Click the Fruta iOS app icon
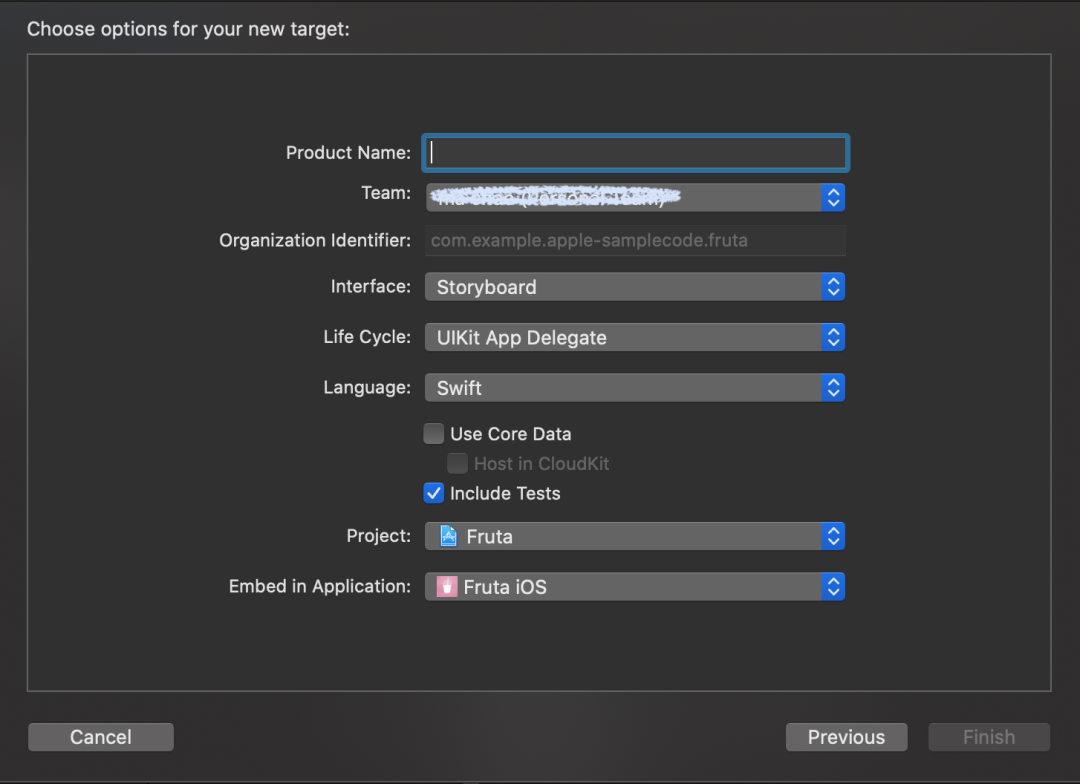This screenshot has height=784, width=1080. click(448, 587)
